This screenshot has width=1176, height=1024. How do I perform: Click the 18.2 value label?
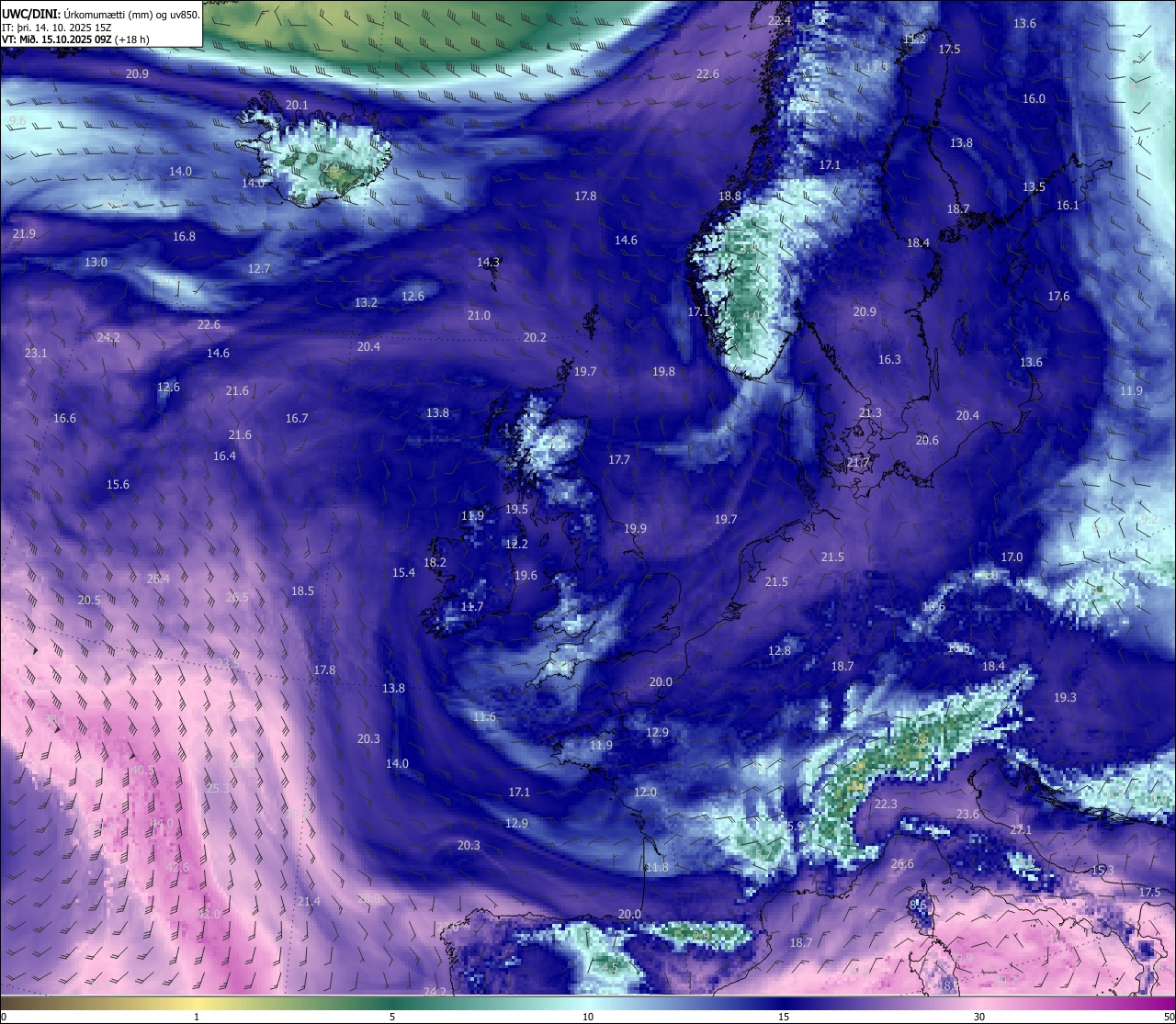tap(435, 562)
